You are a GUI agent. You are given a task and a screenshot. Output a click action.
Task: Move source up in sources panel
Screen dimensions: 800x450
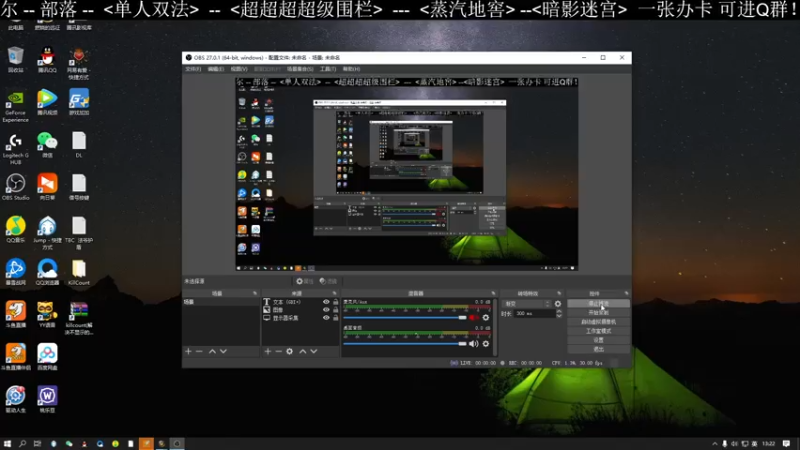303,351
